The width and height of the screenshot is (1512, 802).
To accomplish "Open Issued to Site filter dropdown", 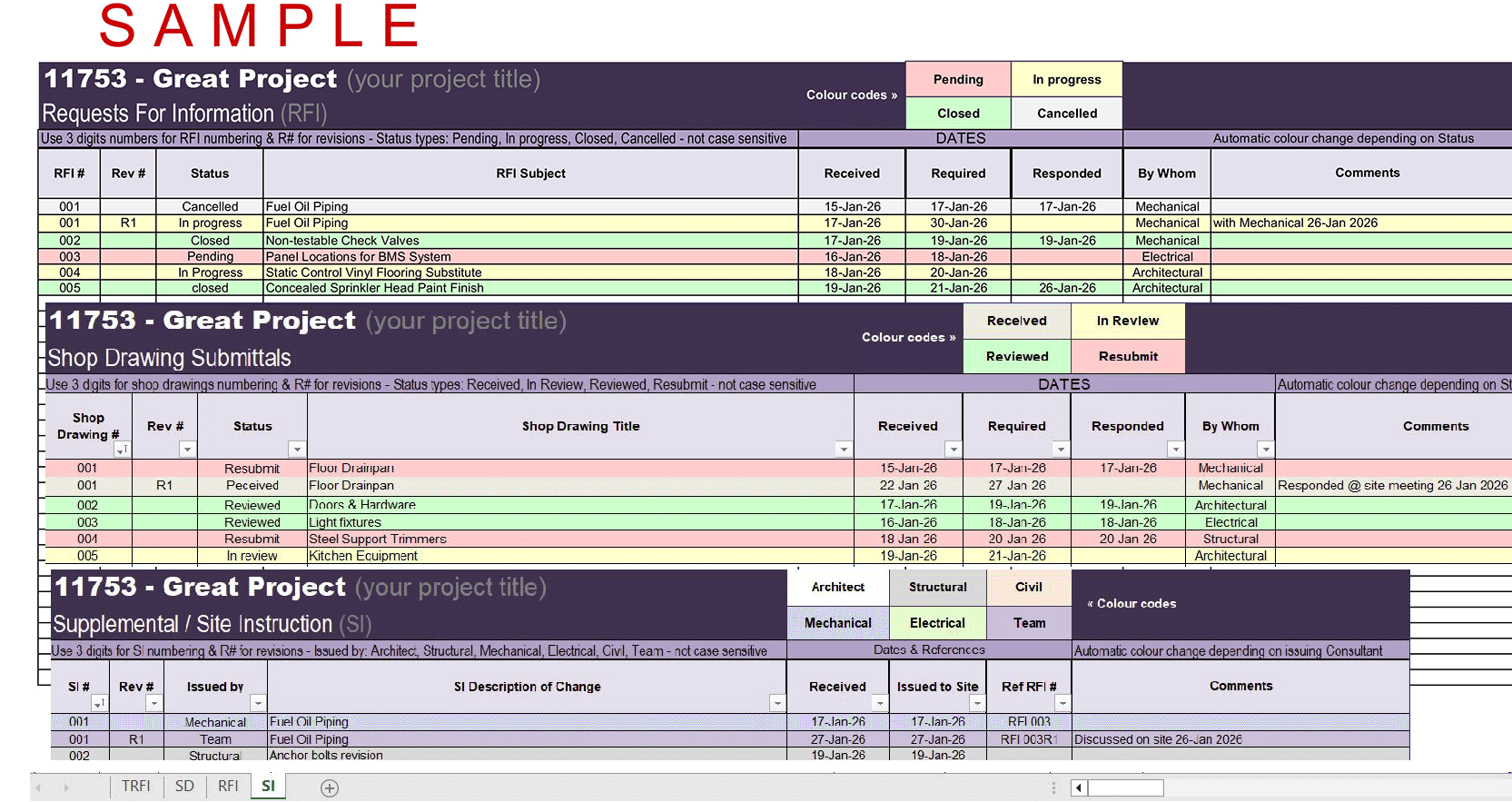I will [977, 703].
